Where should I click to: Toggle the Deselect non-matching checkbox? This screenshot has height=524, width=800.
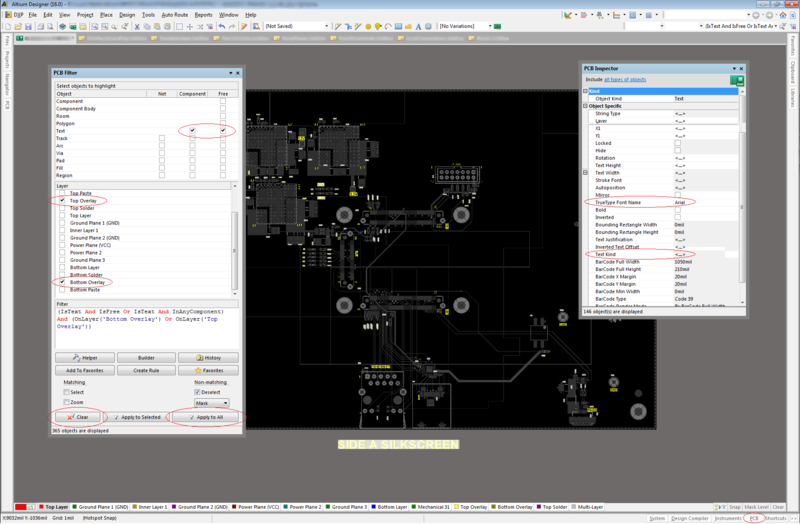click(x=197, y=392)
